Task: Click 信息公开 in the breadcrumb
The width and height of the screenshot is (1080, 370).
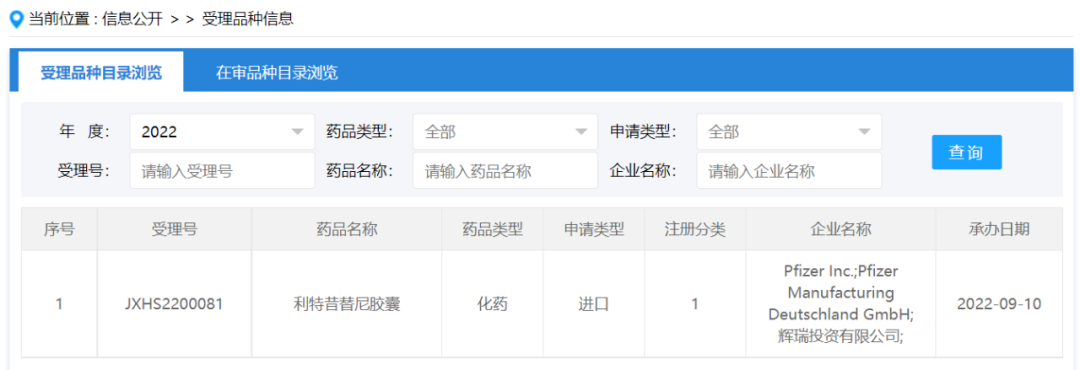Action: 132,19
